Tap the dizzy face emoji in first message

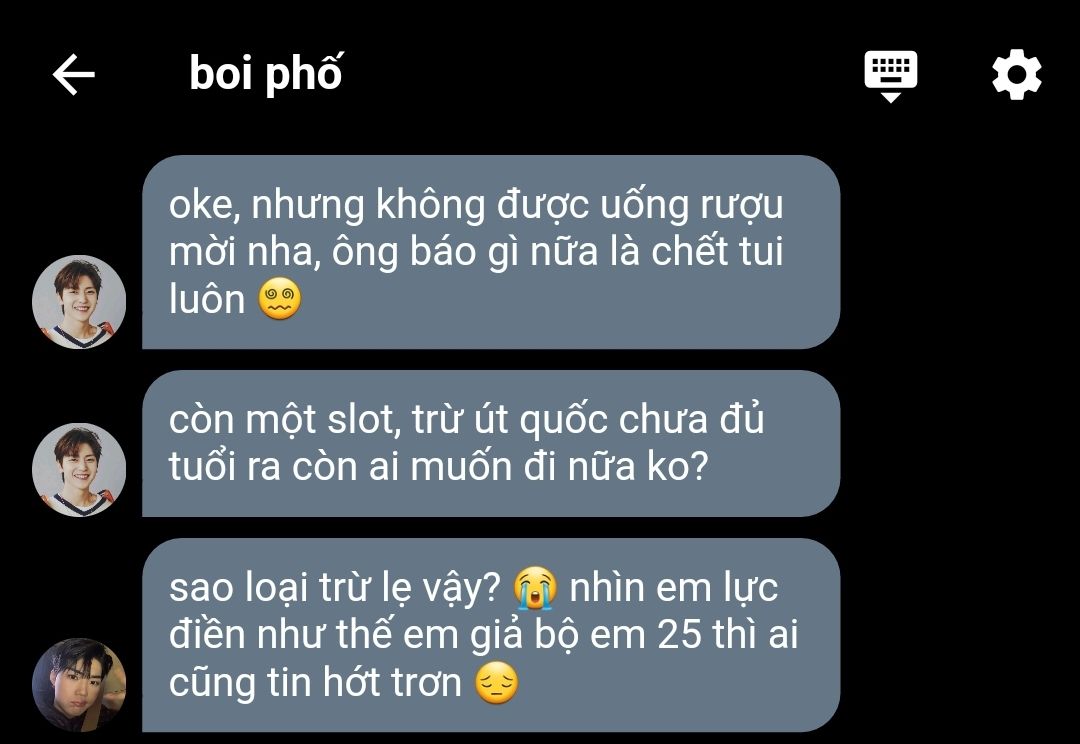coord(280,300)
